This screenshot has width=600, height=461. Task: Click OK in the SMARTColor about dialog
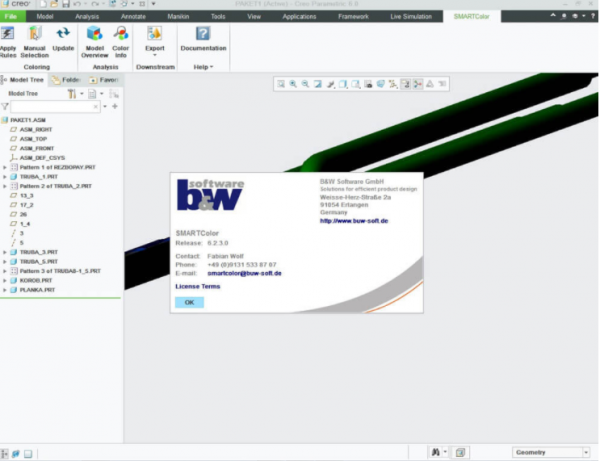pyautogui.click(x=189, y=302)
